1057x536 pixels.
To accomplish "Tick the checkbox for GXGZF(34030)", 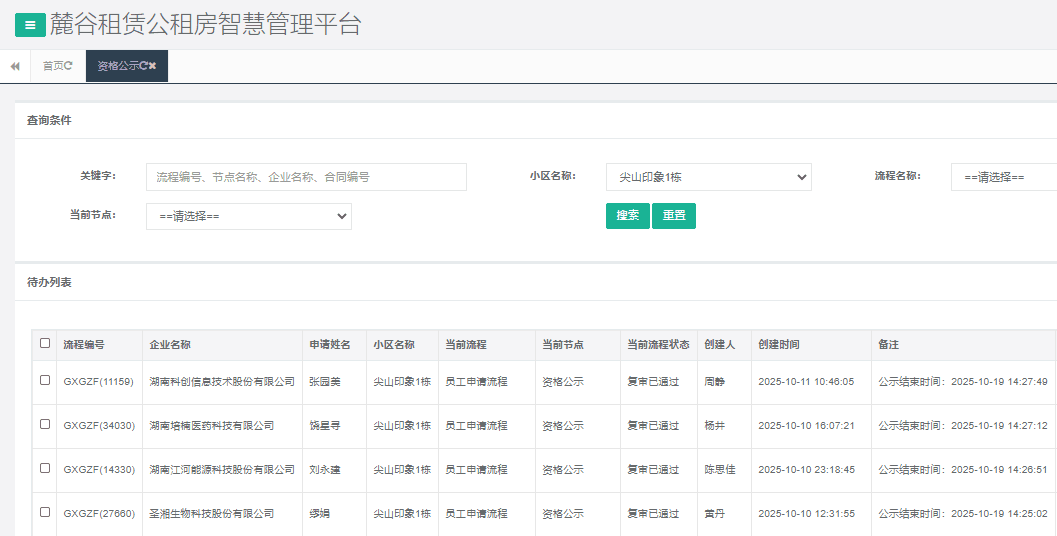I will (x=45, y=424).
